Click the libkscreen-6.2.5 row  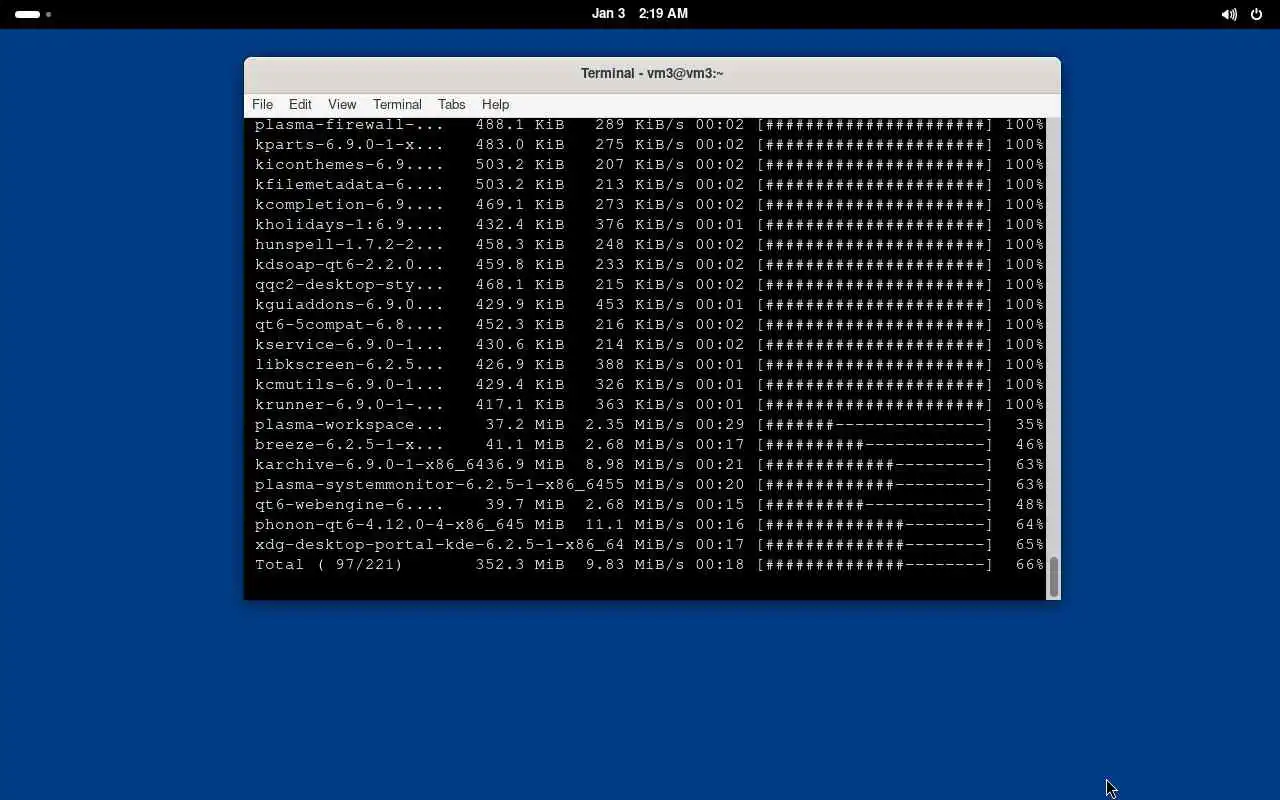[649, 365]
